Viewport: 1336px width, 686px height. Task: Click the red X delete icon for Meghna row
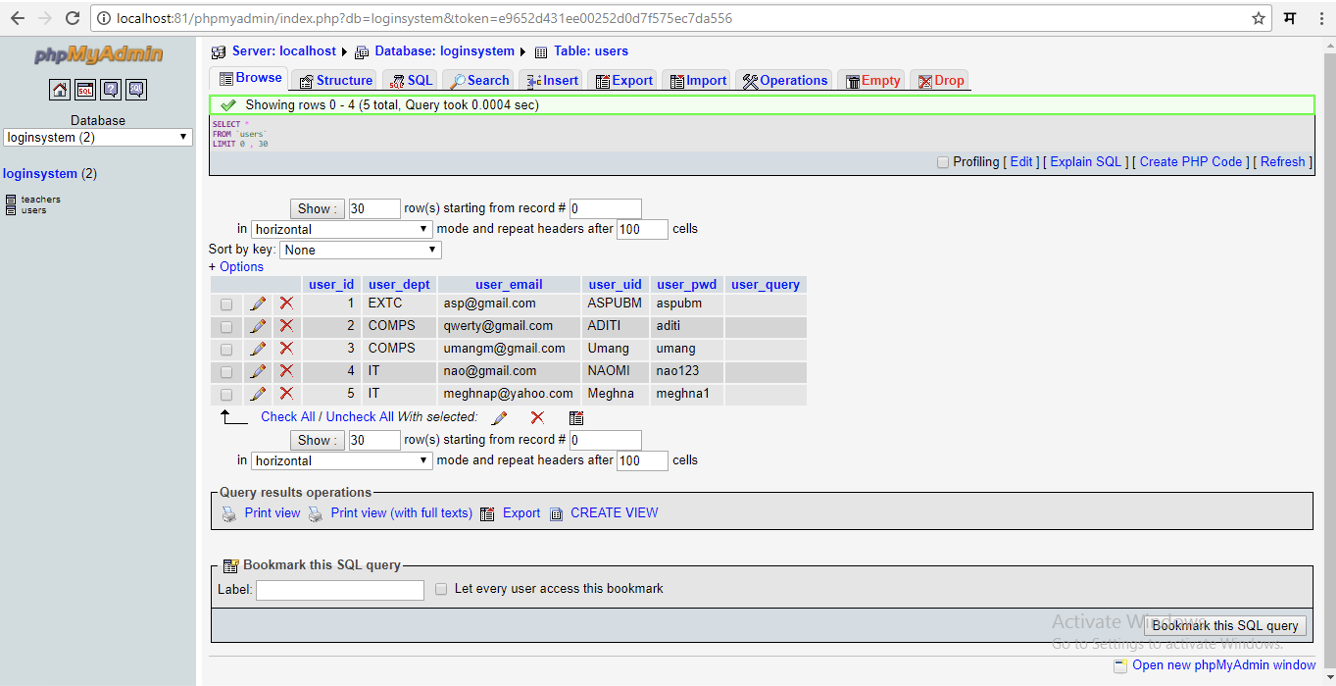click(286, 394)
